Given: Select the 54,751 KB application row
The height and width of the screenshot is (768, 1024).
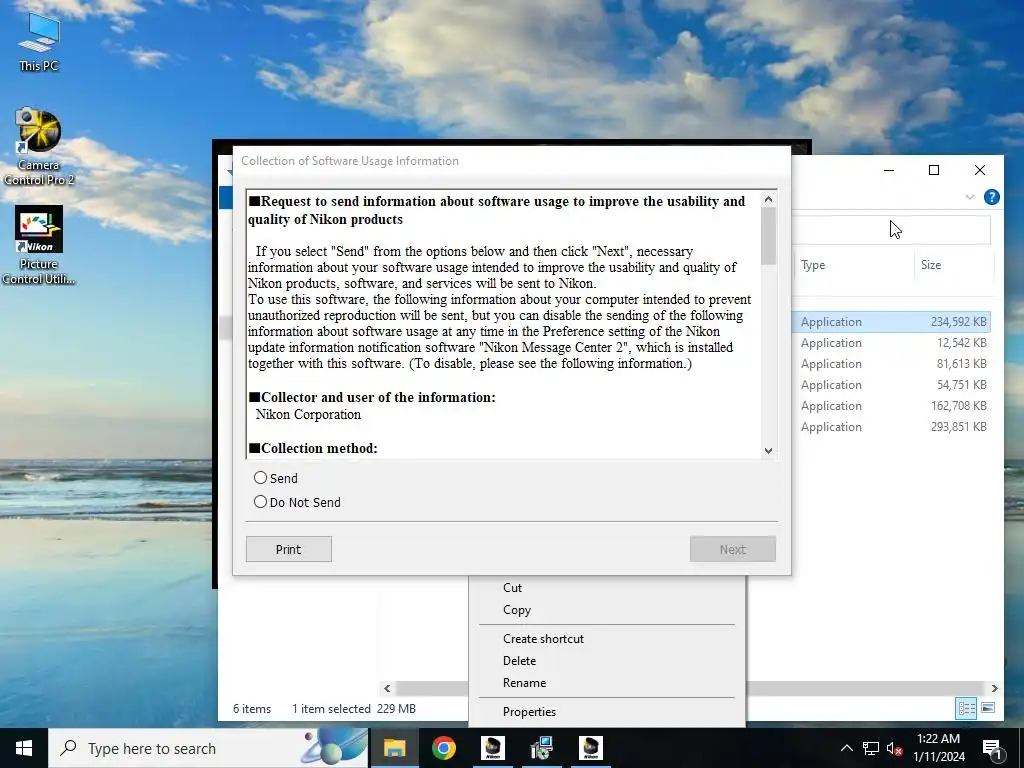Looking at the screenshot, I should coord(892,385).
